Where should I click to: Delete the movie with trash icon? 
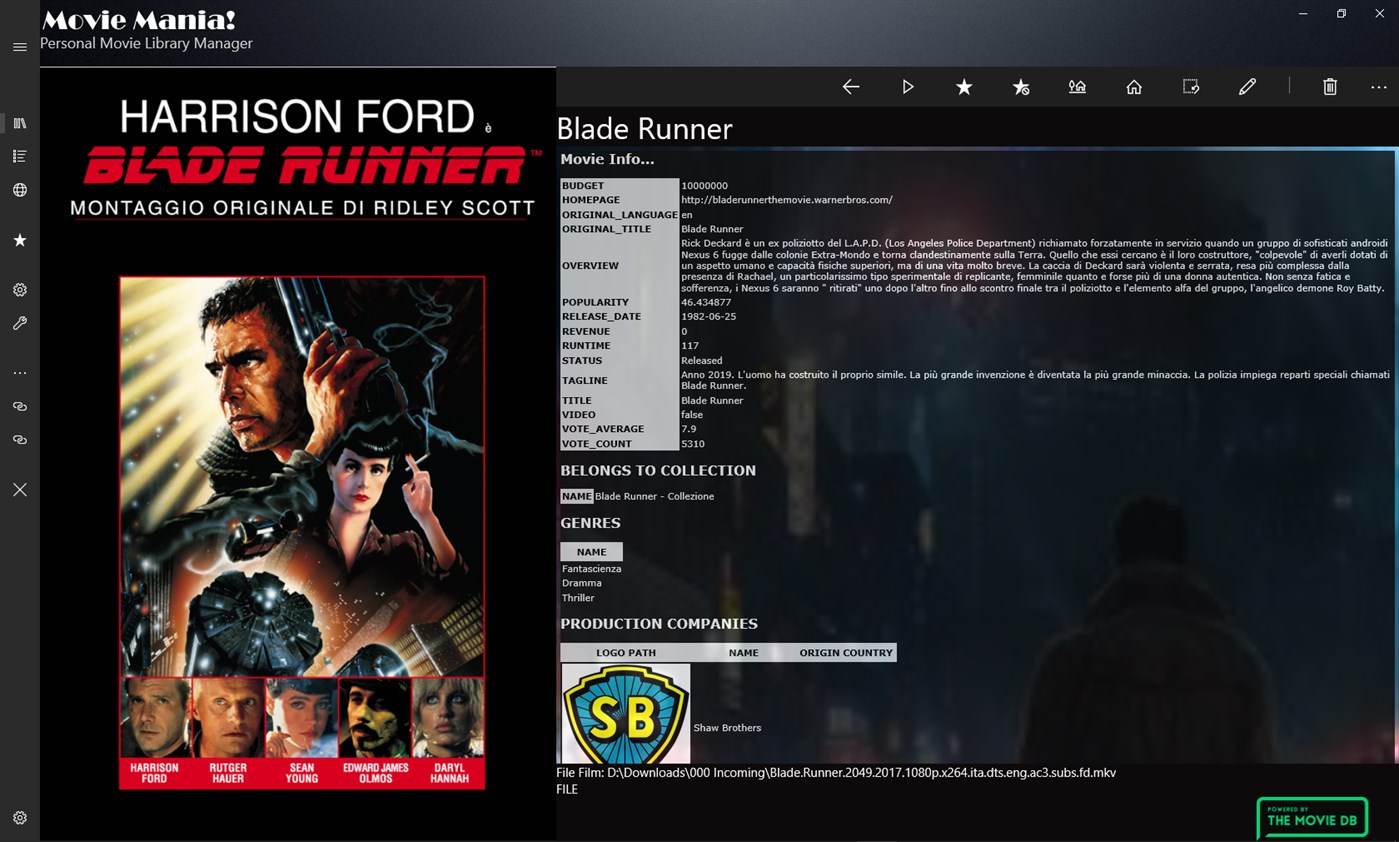(x=1330, y=87)
